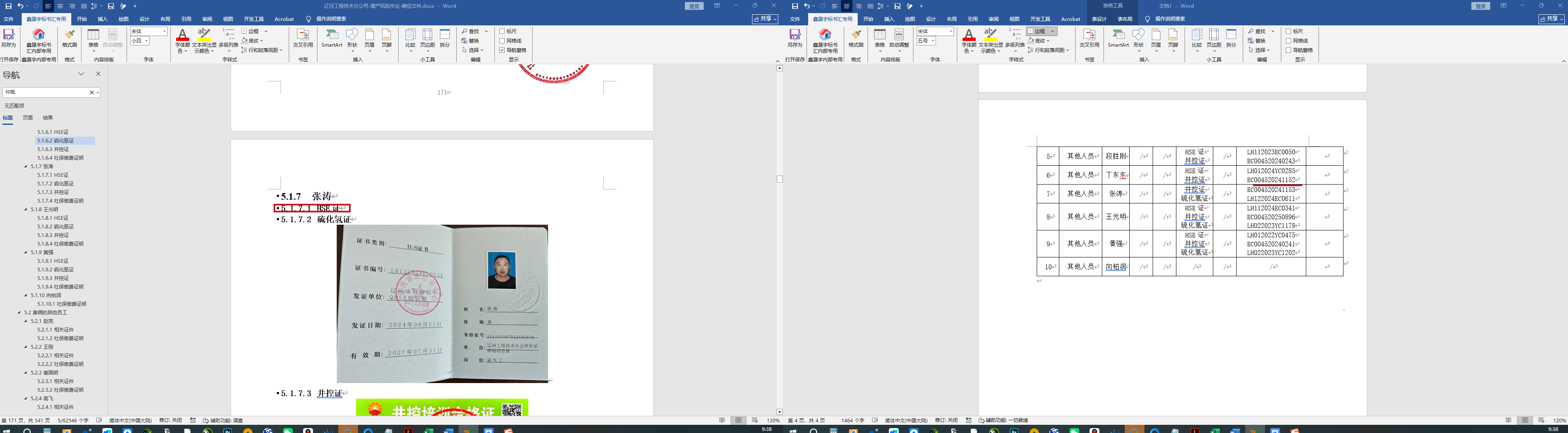
Task: Check 导航窗格 checkbox in right window
Action: (x=1289, y=50)
